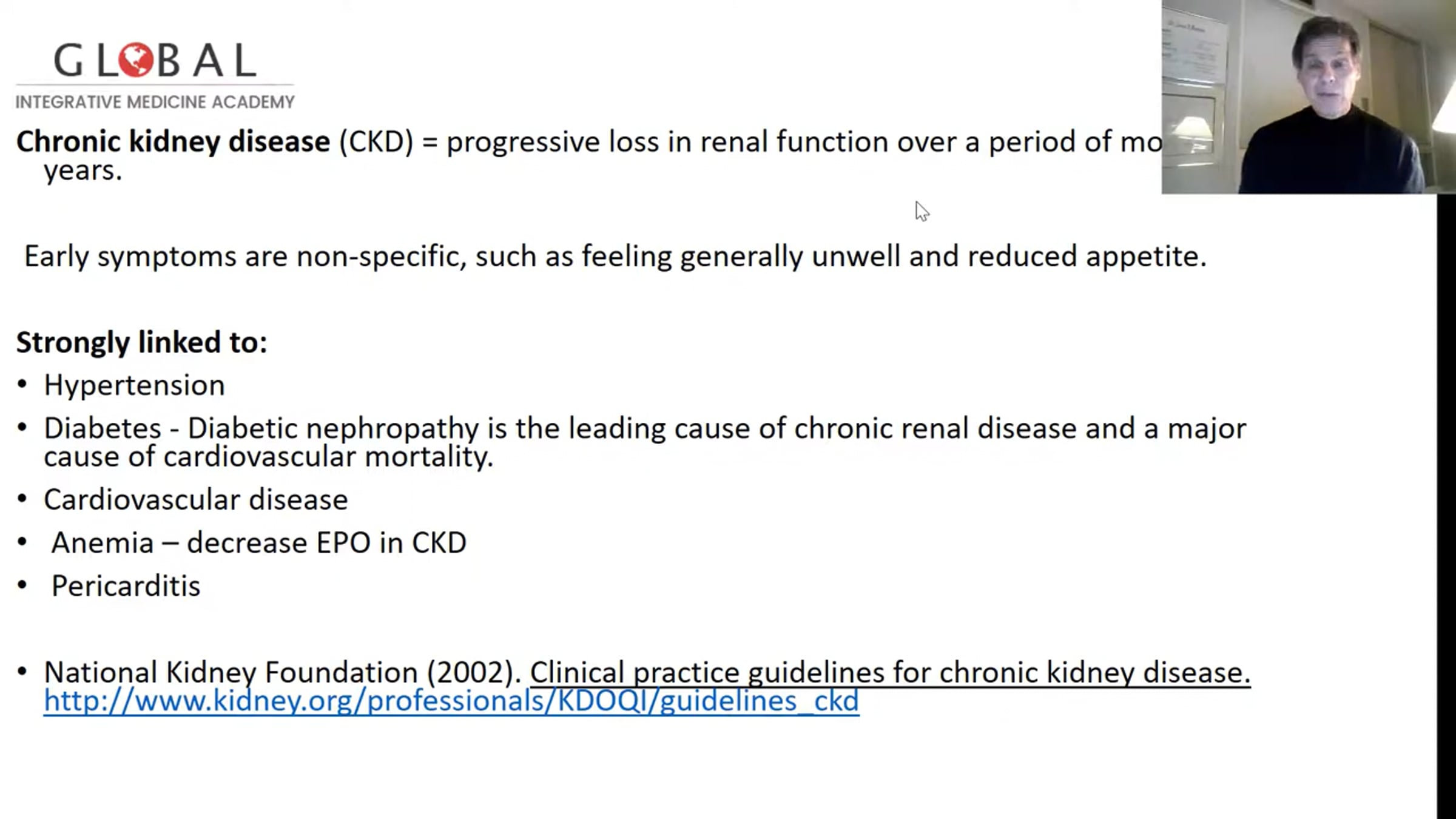
Task: Click the reduced appetite phrase
Action: coord(1086,257)
